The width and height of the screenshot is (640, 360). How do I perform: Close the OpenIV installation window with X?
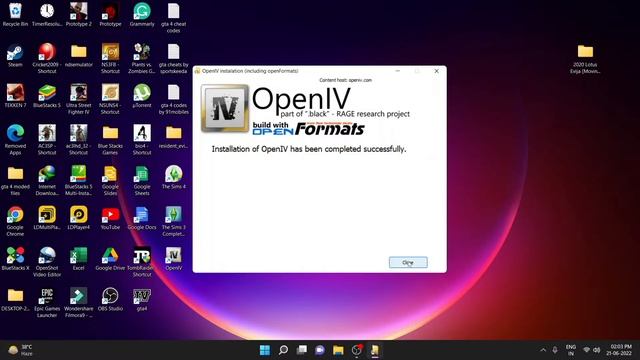436,71
